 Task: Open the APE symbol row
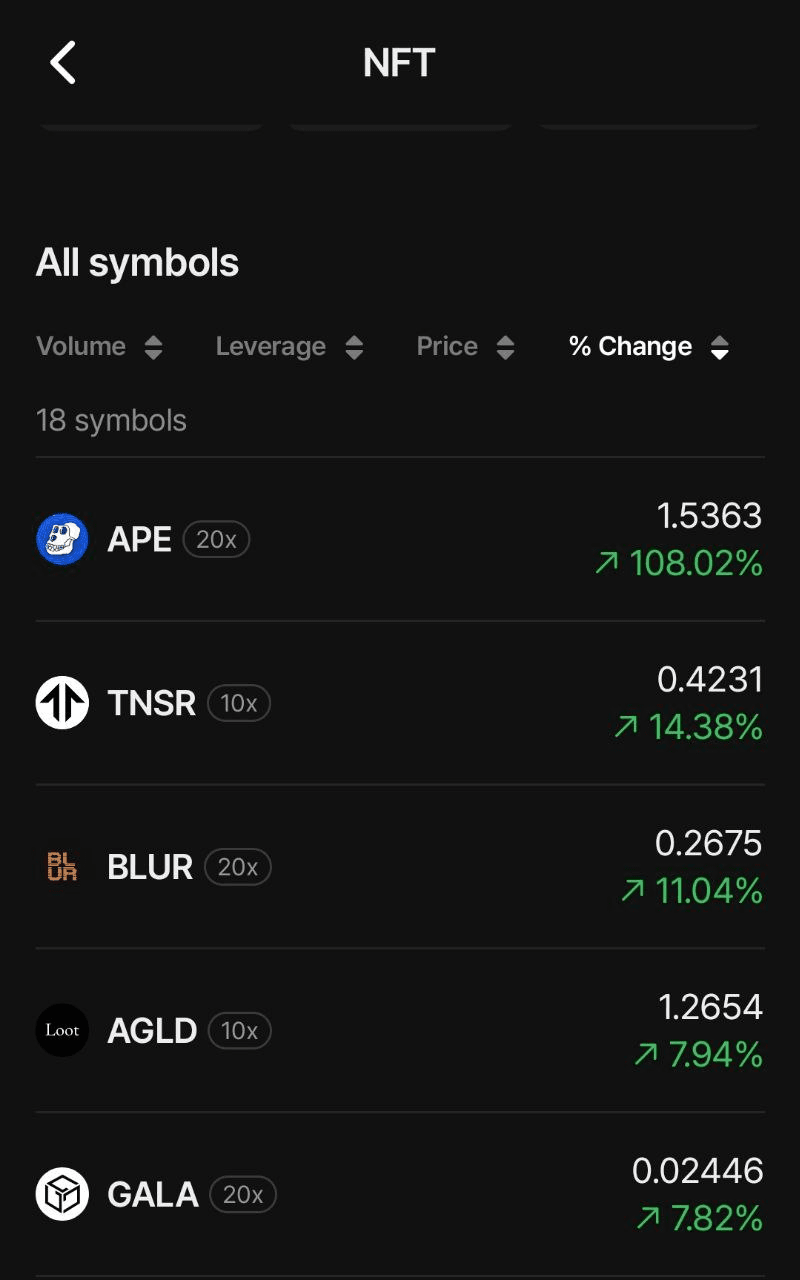400,540
